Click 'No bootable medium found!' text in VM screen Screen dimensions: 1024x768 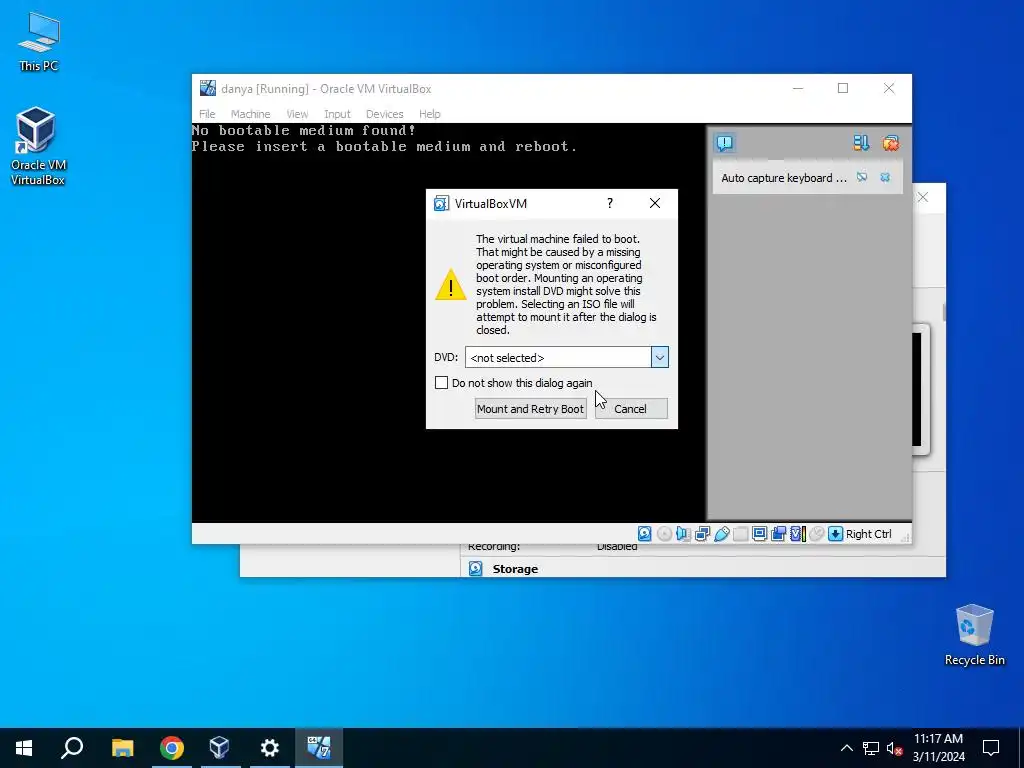[304, 130]
